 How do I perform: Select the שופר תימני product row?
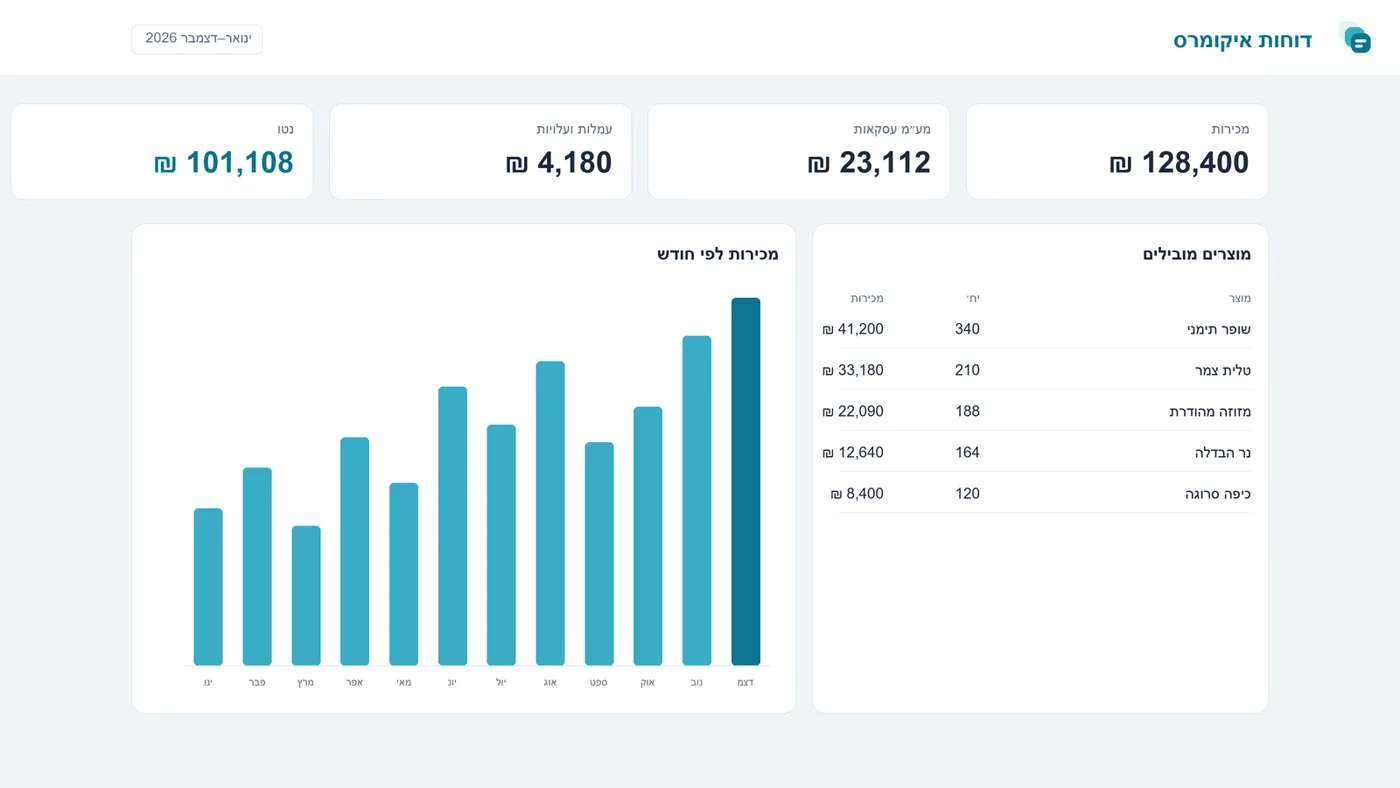pyautogui.click(x=1036, y=329)
